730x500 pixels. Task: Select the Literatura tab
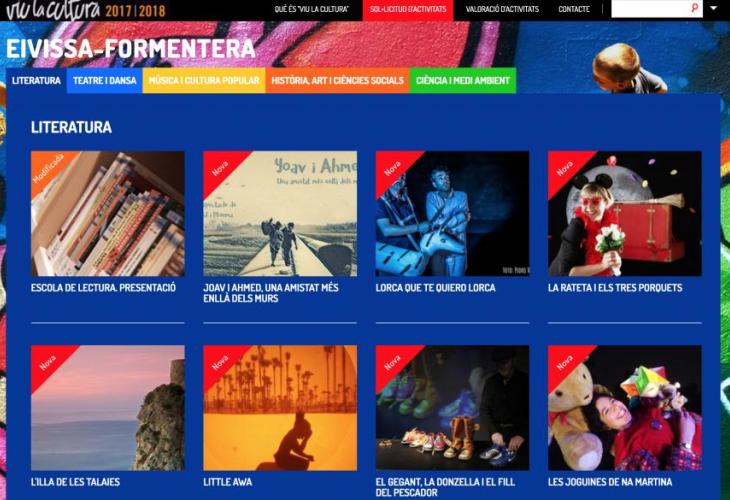36,81
